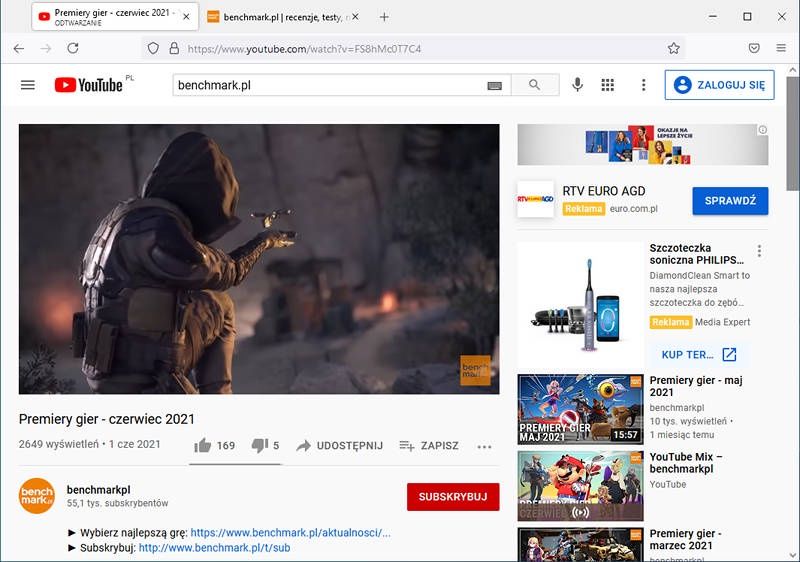Close the Premiery gier YouTube tab
800x562 pixels.
coord(186,17)
